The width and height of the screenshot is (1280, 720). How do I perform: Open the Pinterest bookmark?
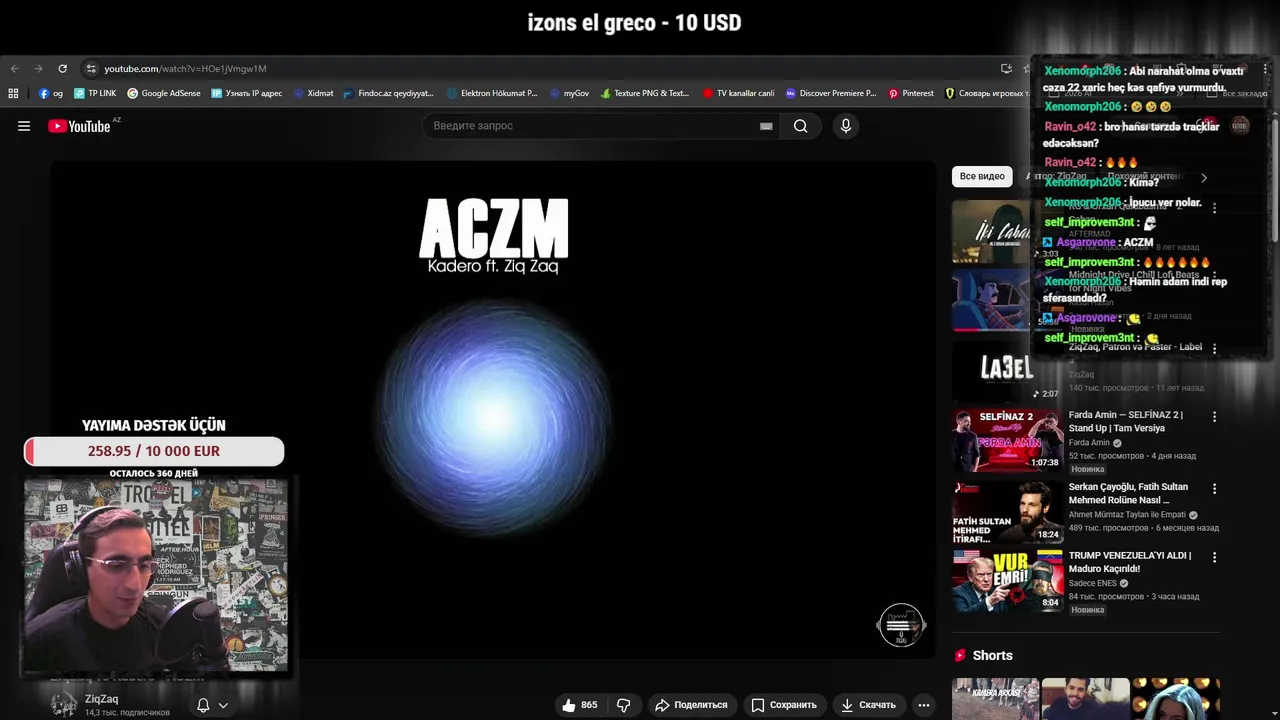(x=911, y=93)
